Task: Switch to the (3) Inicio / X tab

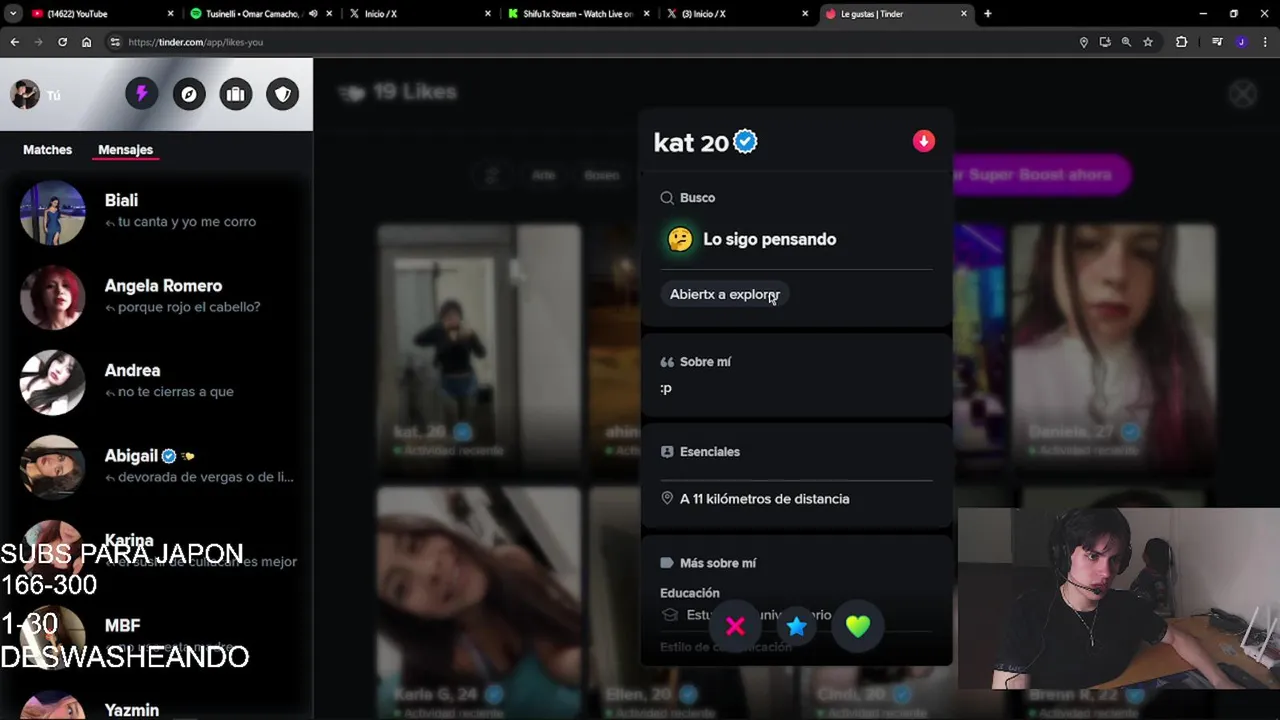Action: click(737, 14)
